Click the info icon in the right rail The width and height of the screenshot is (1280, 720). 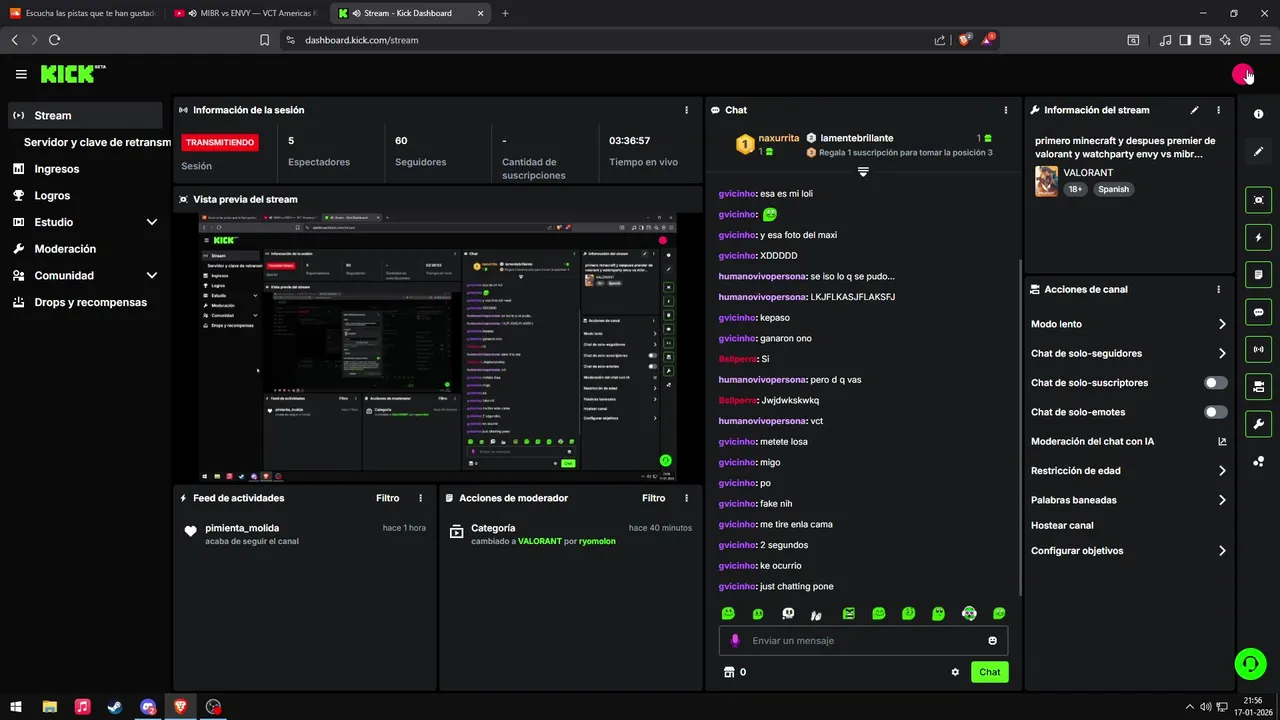1258,115
